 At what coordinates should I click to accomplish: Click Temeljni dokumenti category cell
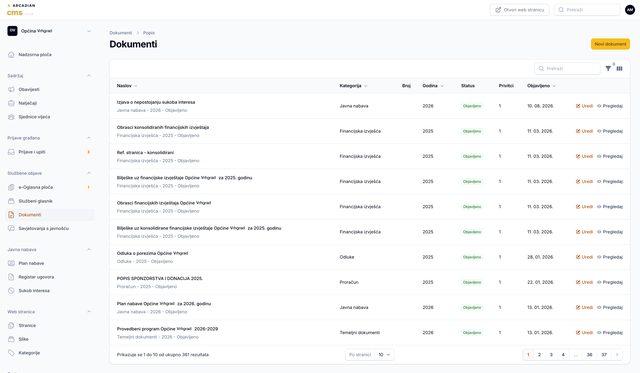click(x=360, y=333)
